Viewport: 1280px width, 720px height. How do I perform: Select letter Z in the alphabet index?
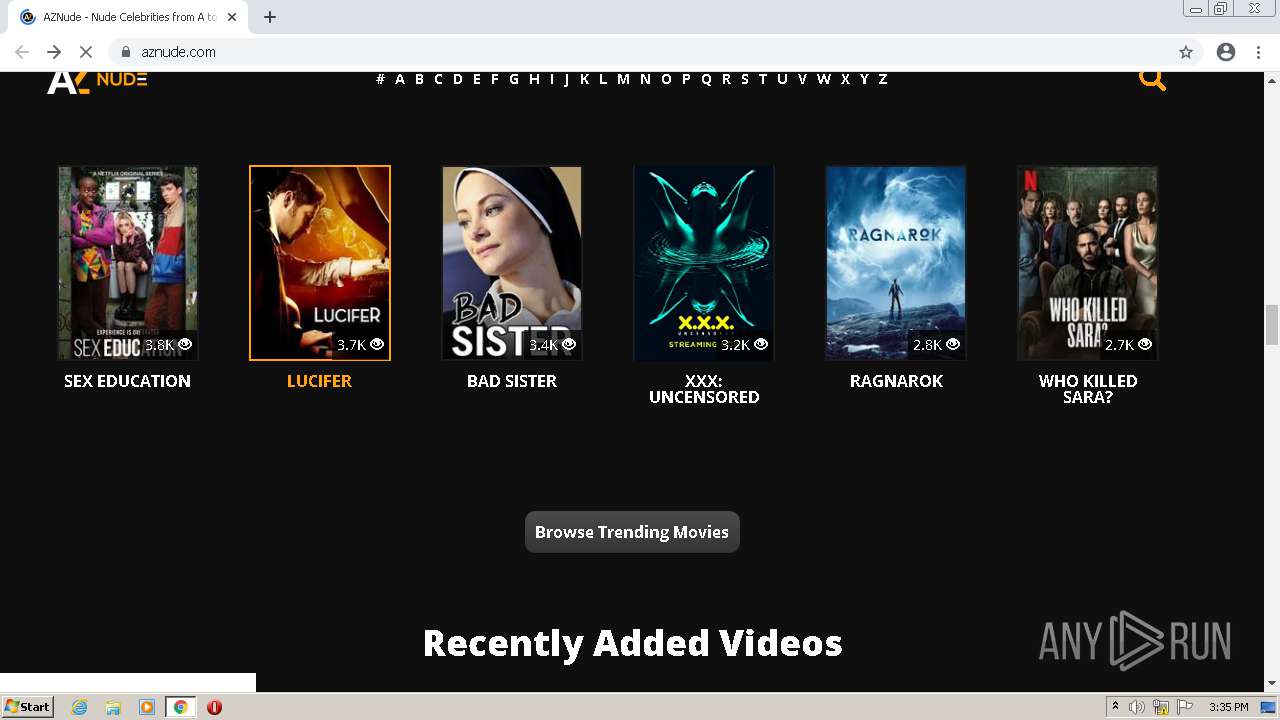pyautogui.click(x=882, y=79)
